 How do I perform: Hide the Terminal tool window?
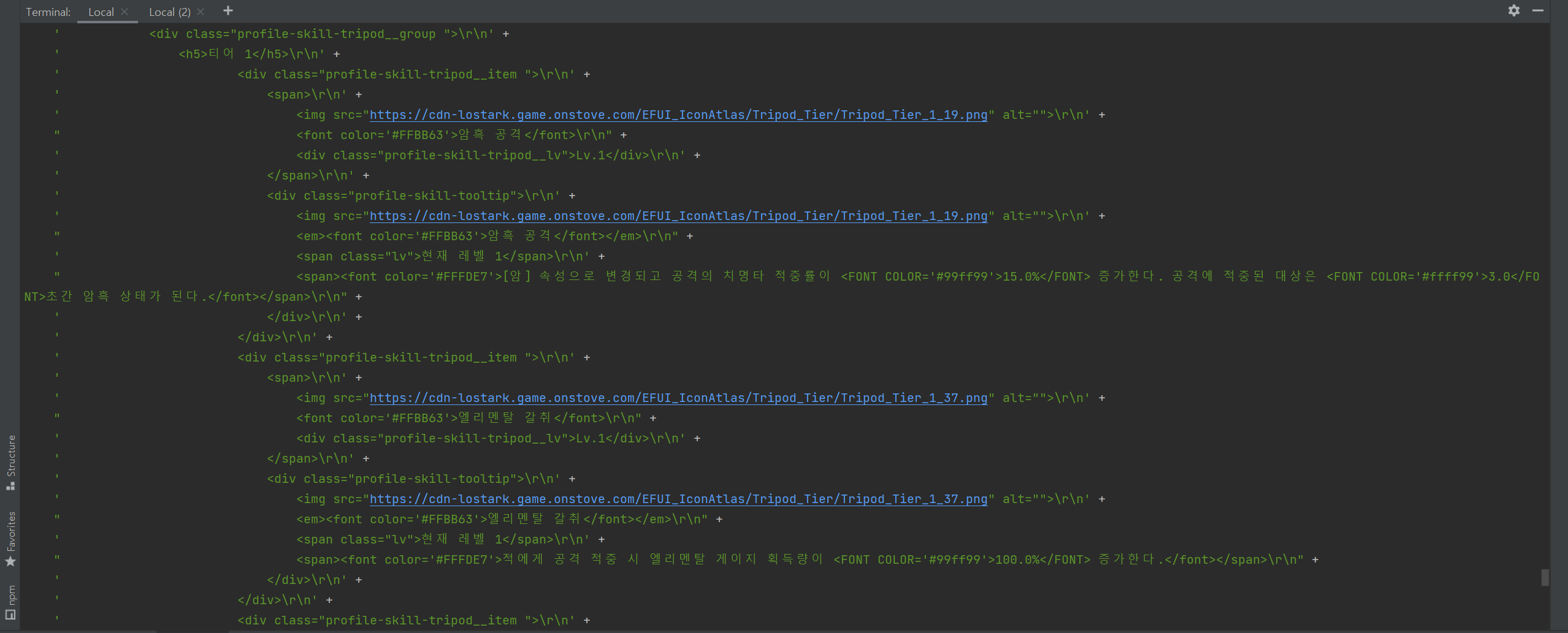[1537, 10]
